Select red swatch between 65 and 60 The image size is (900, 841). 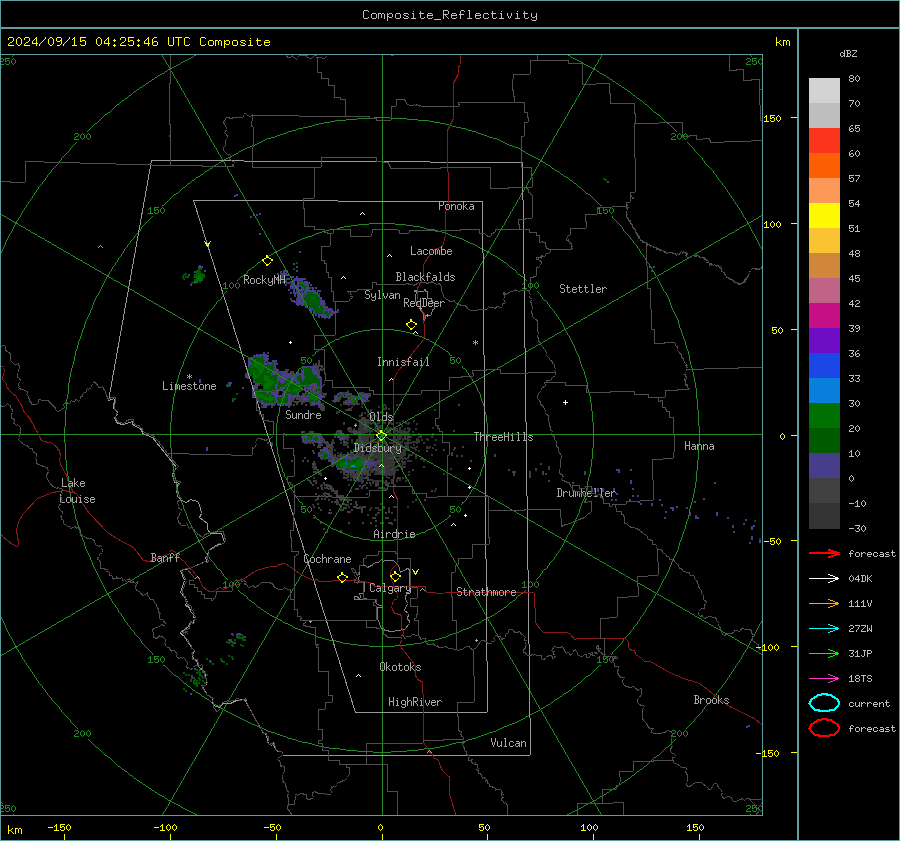coord(824,140)
